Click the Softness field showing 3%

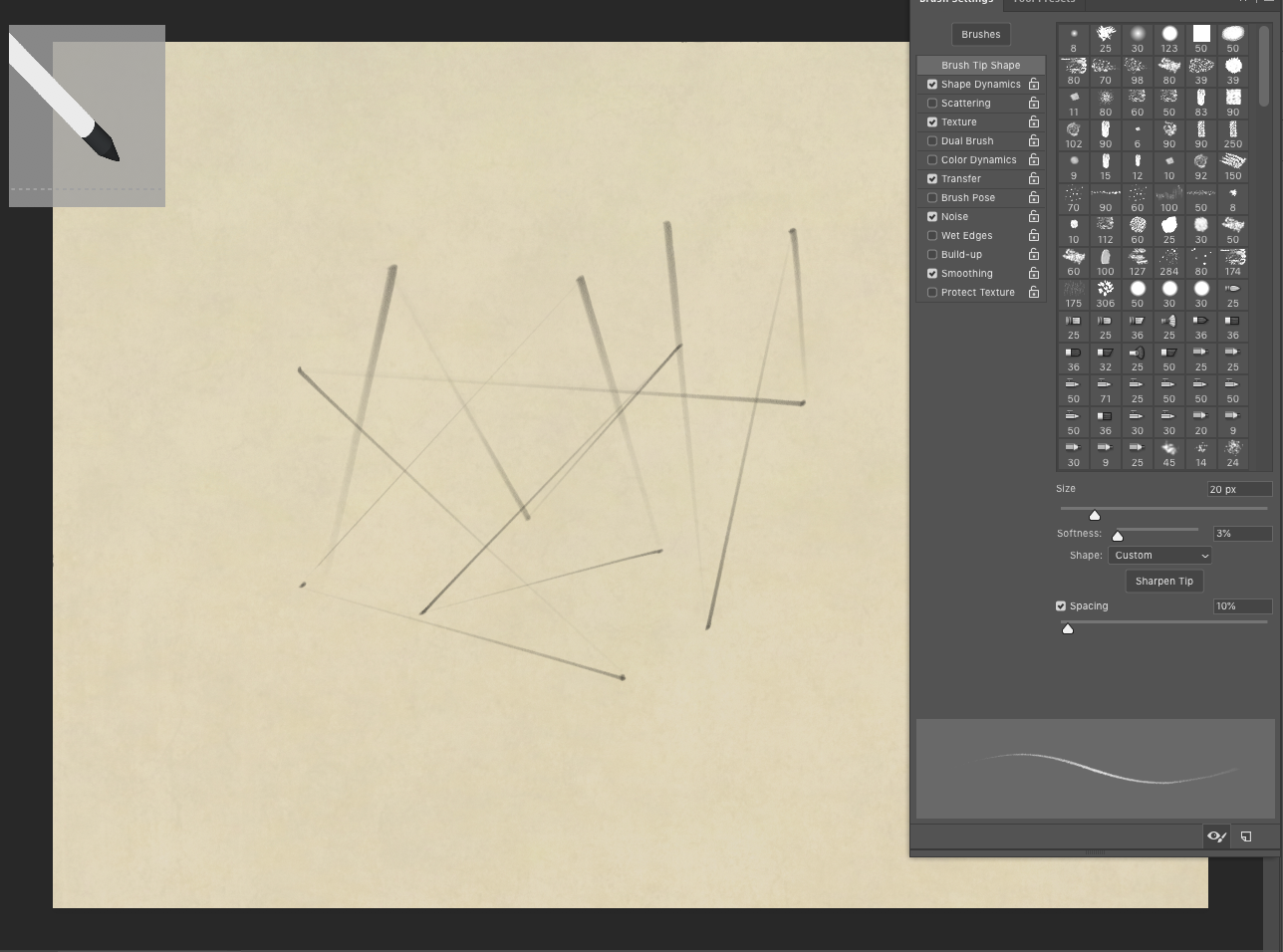(1242, 534)
